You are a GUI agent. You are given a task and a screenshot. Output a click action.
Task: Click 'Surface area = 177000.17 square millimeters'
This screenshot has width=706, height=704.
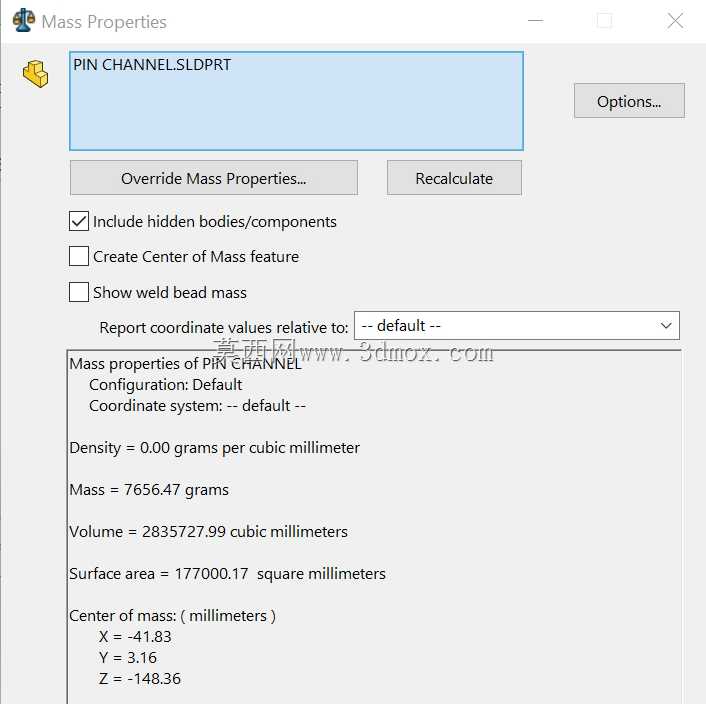[227, 574]
